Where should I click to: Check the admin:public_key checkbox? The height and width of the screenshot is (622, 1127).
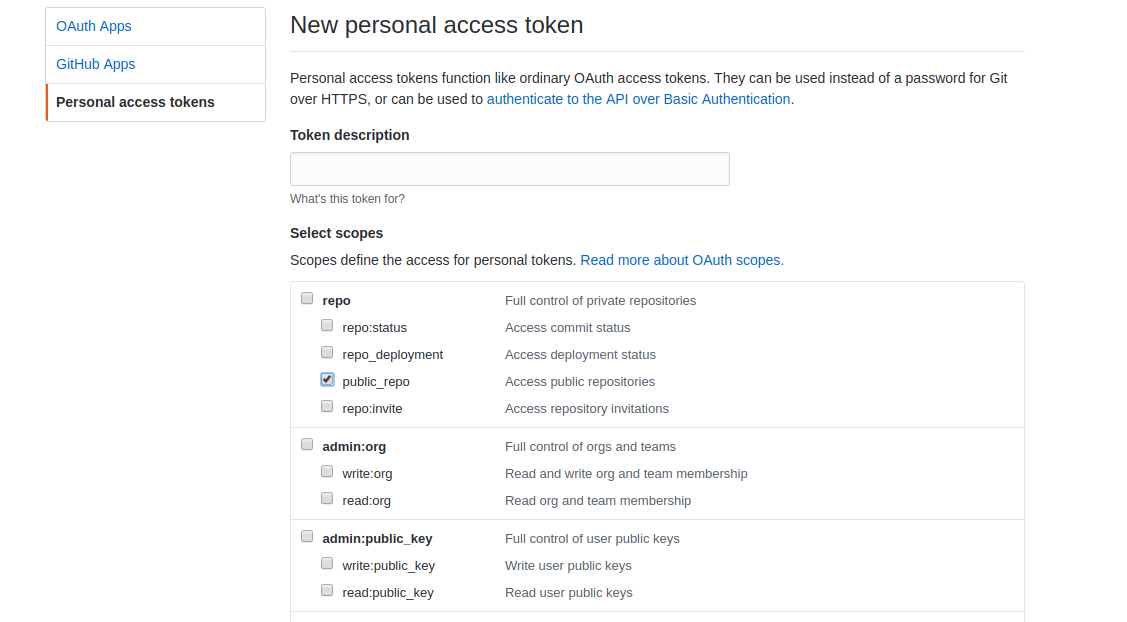(x=307, y=536)
